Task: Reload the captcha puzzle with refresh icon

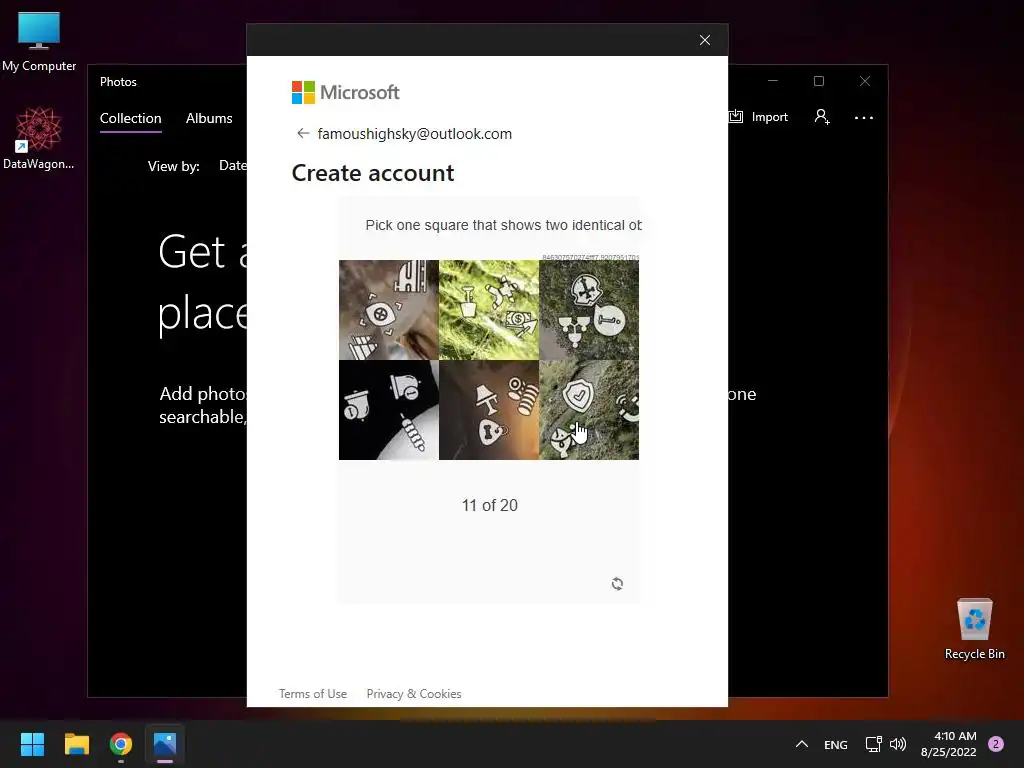Action: tap(617, 583)
